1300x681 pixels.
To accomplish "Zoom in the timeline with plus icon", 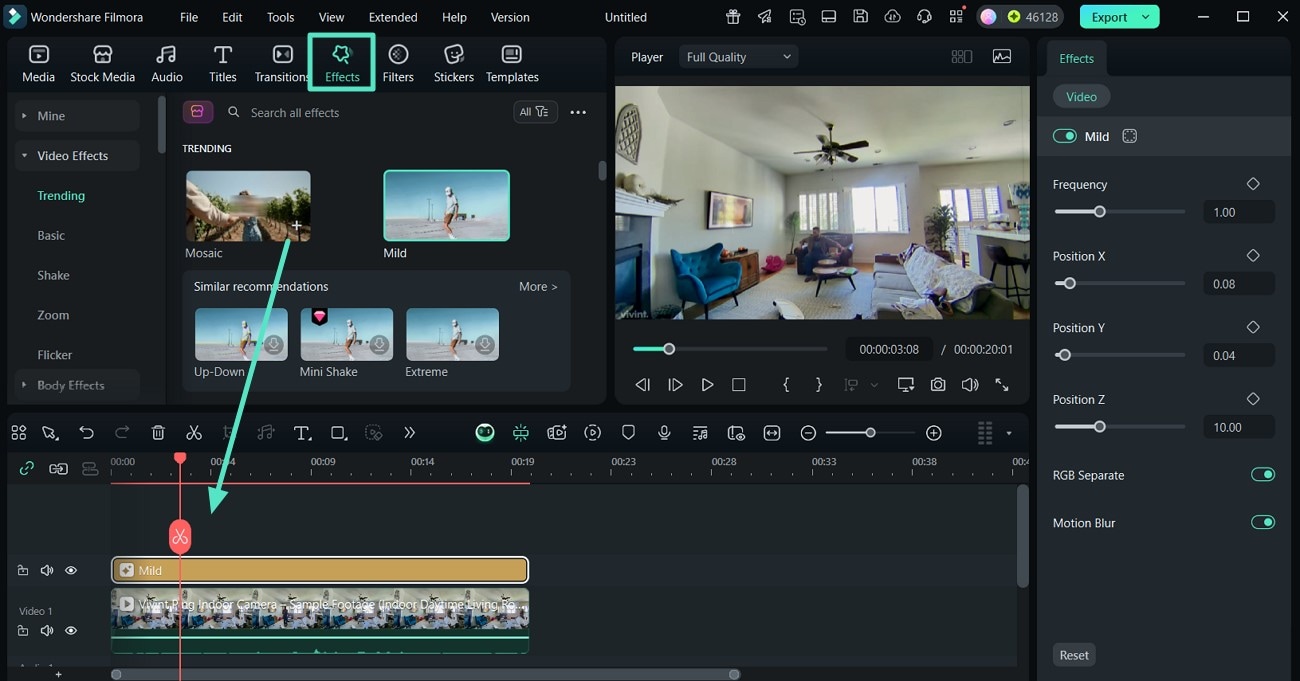I will (934, 433).
